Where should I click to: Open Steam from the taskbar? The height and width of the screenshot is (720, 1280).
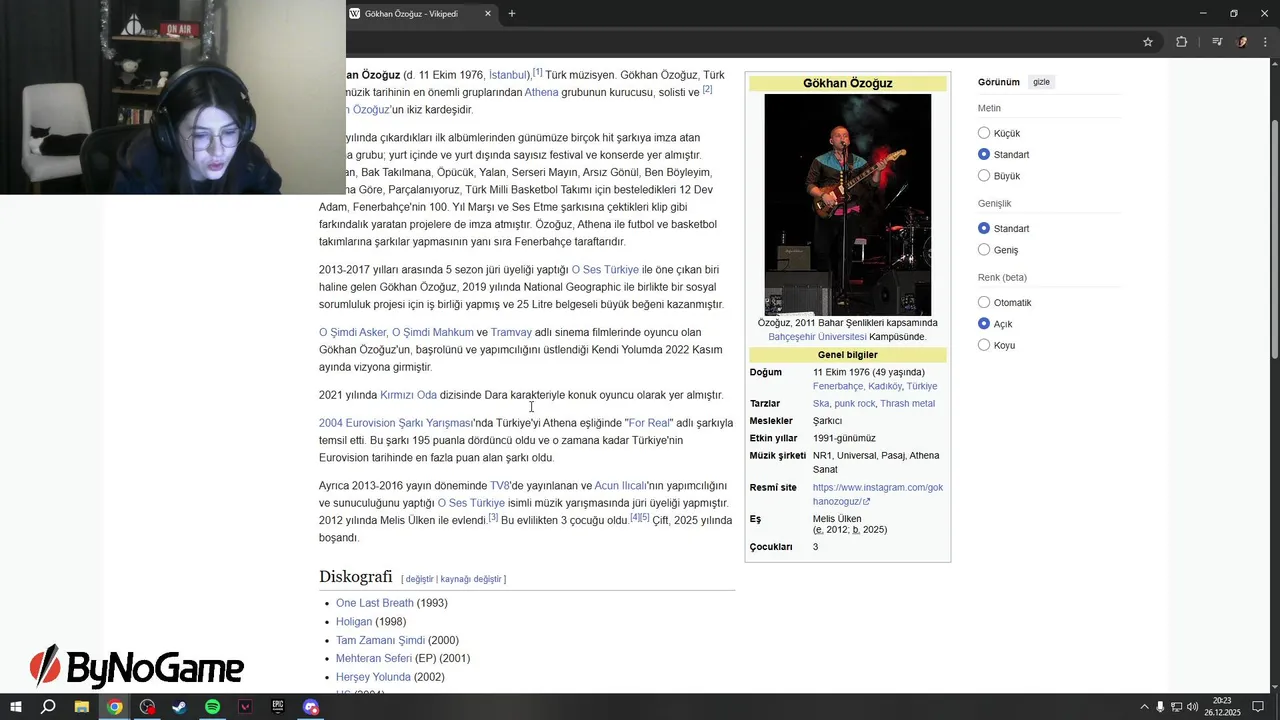[180, 707]
